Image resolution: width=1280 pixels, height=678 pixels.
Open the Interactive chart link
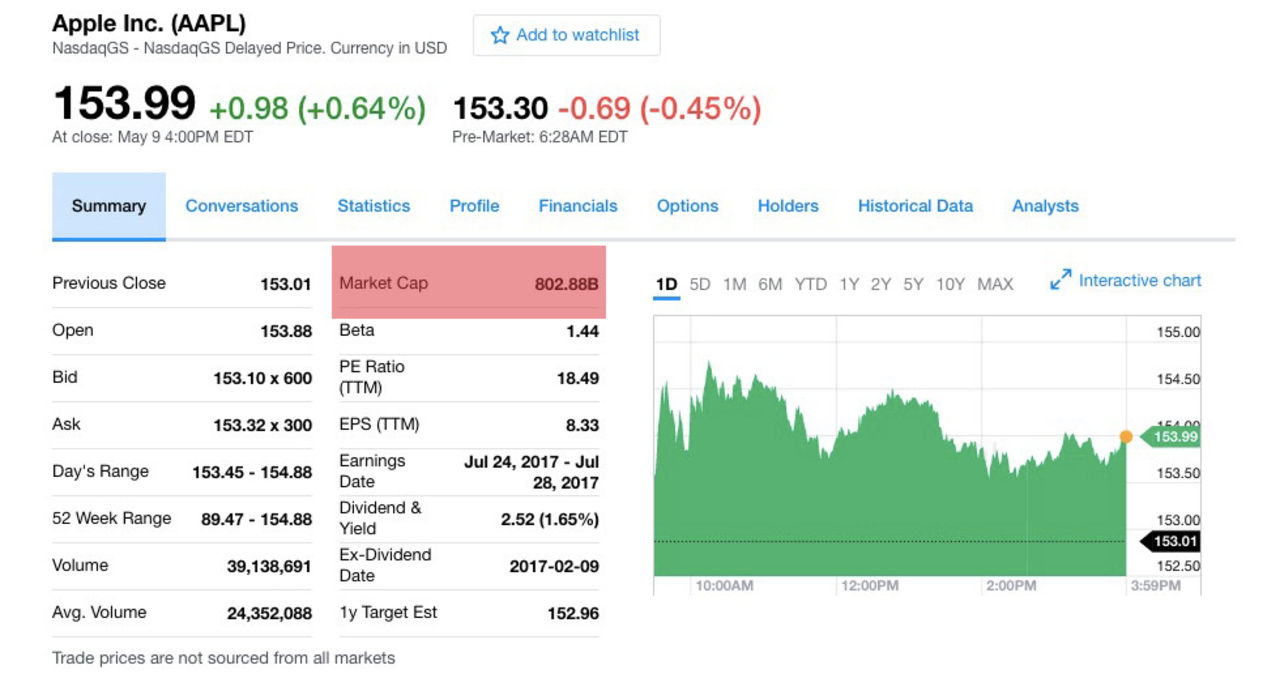pos(1140,281)
